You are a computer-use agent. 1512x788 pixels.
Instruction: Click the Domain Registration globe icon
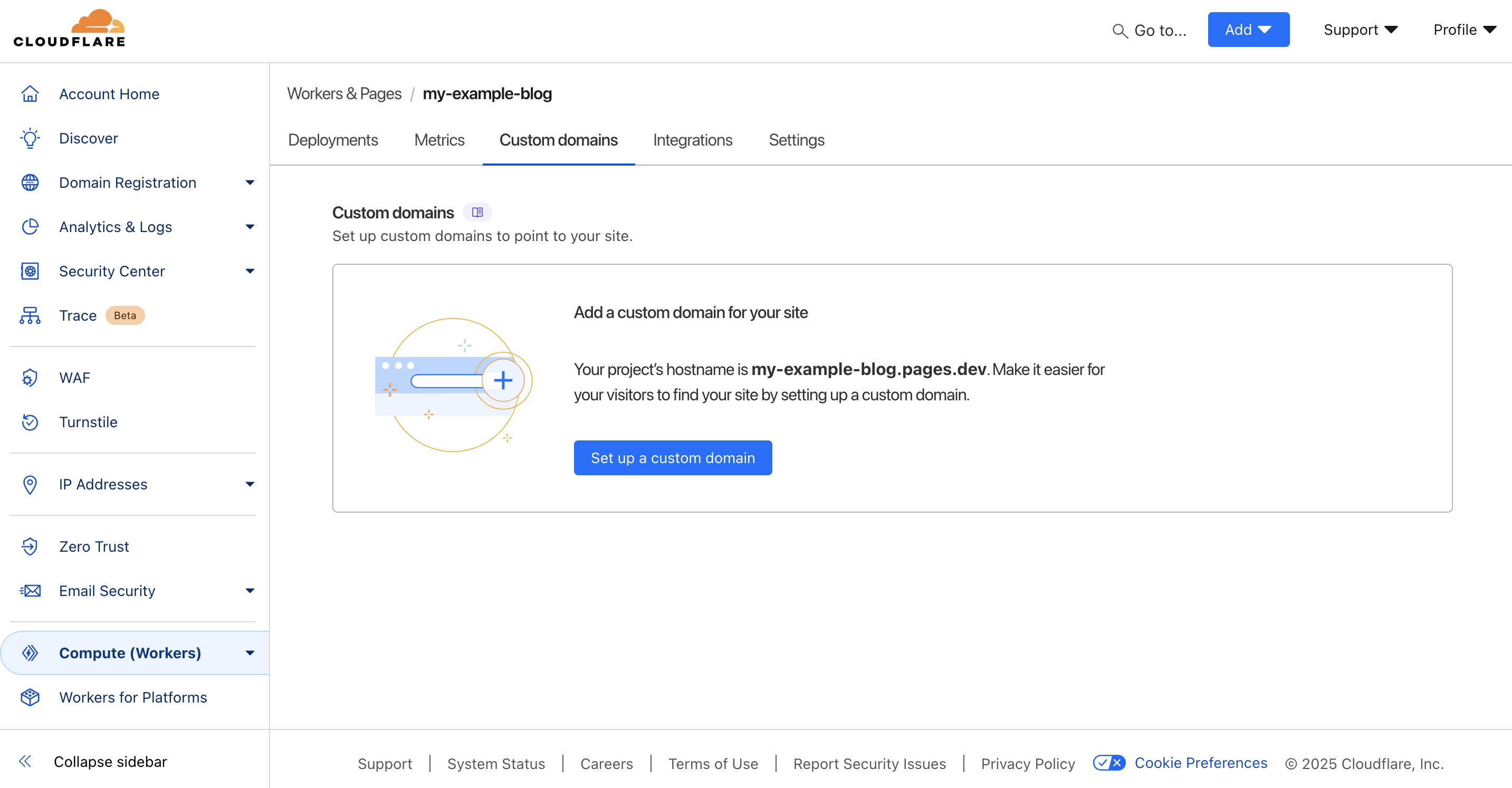tap(30, 182)
